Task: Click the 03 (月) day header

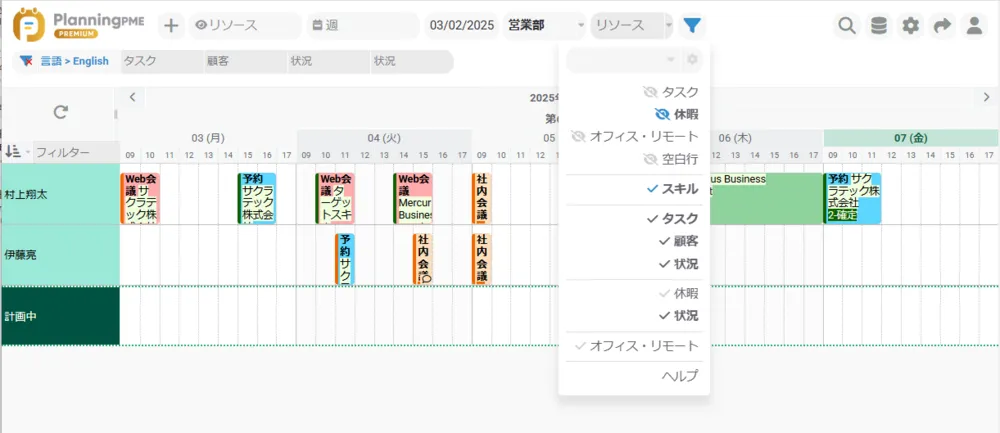Action: point(208,138)
